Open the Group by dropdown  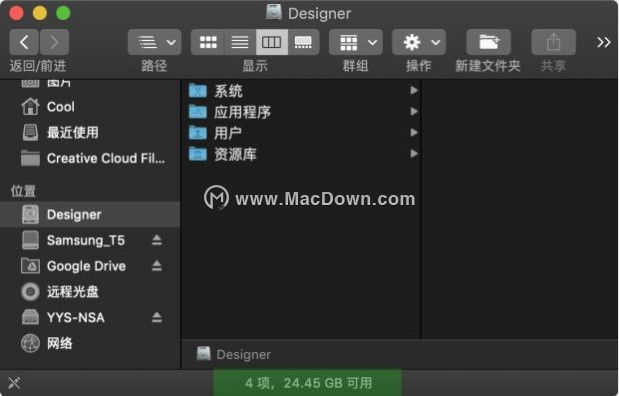point(356,42)
